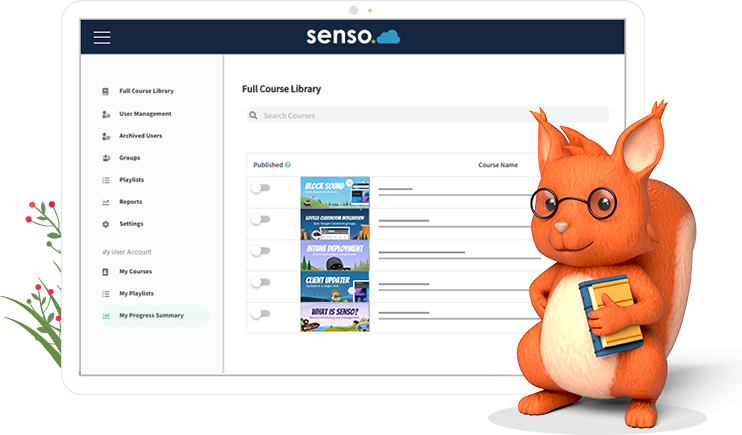Switch on published toggle for Client Updater
The image size is (742, 435).
coord(260,283)
